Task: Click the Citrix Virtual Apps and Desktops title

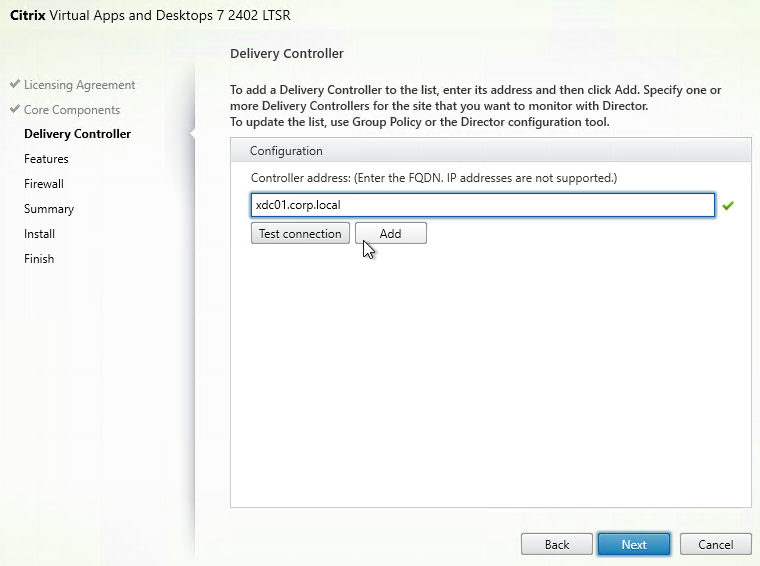Action: click(x=150, y=15)
